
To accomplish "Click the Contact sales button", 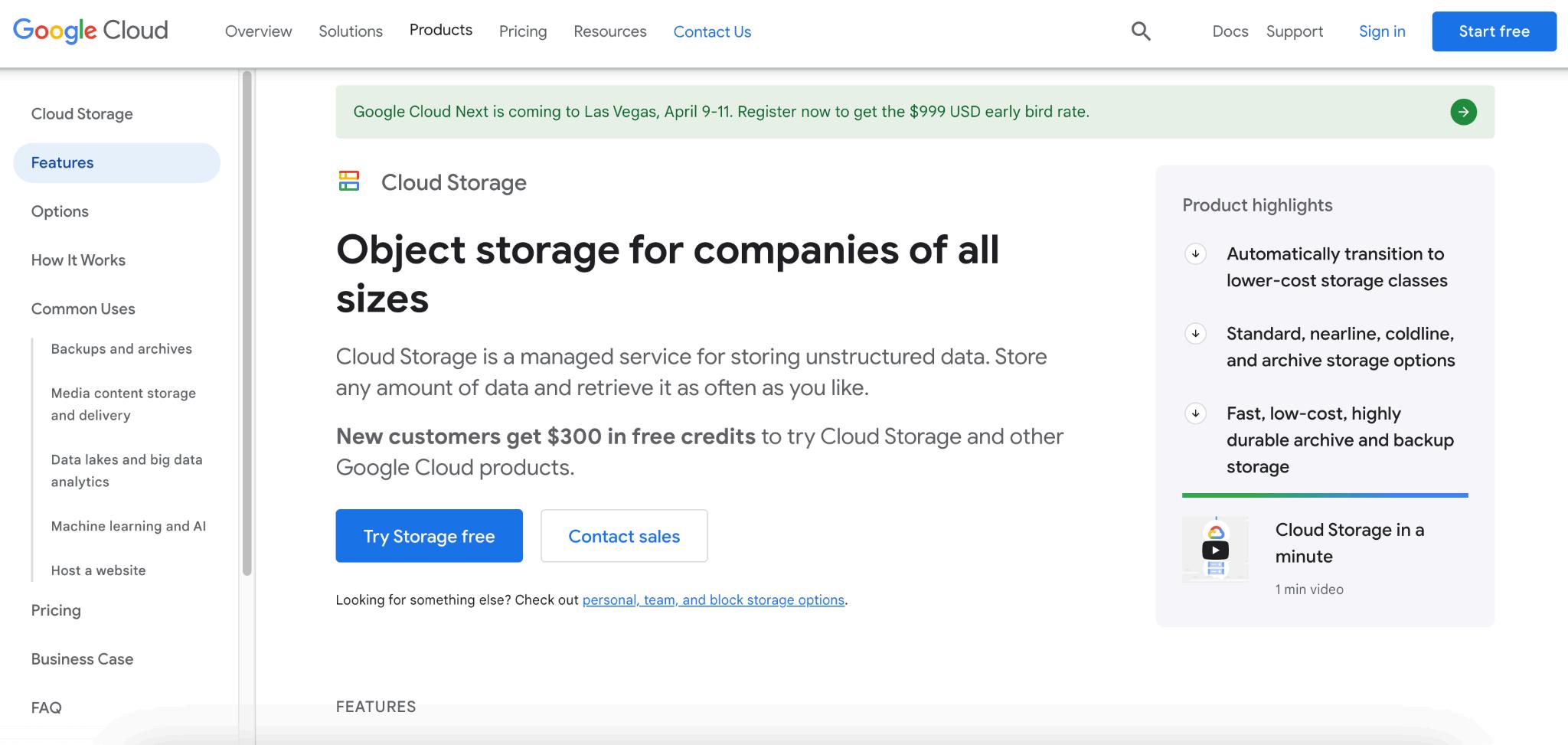I will [624, 536].
